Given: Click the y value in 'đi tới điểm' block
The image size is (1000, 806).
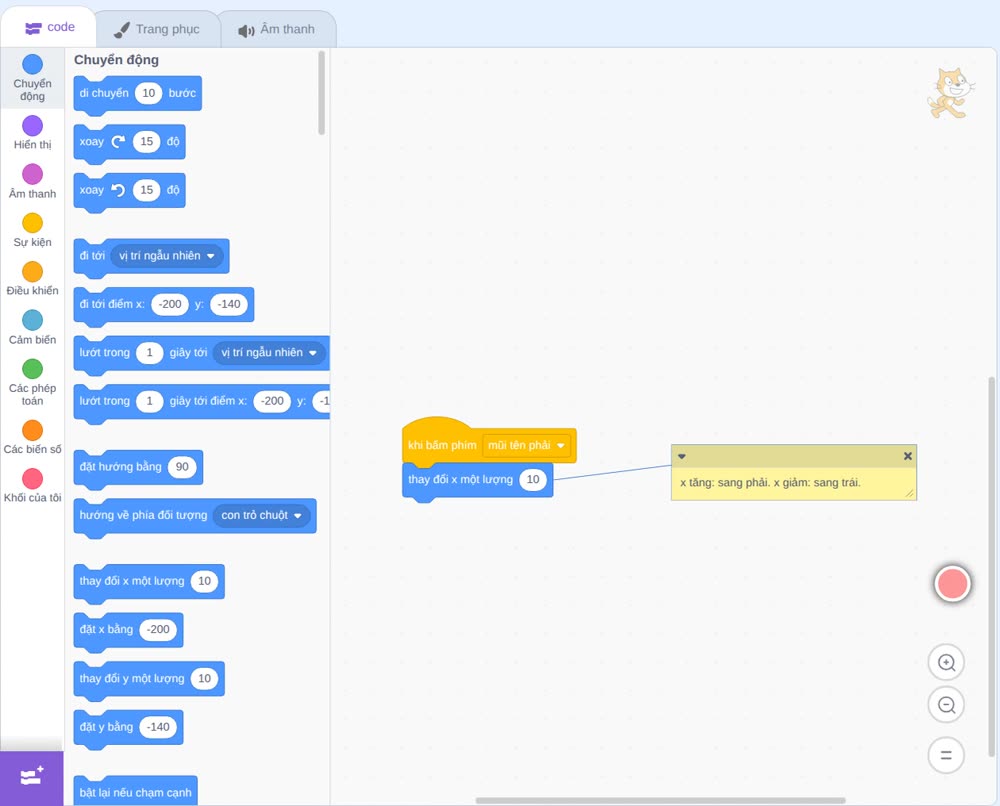Looking at the screenshot, I should 229,304.
